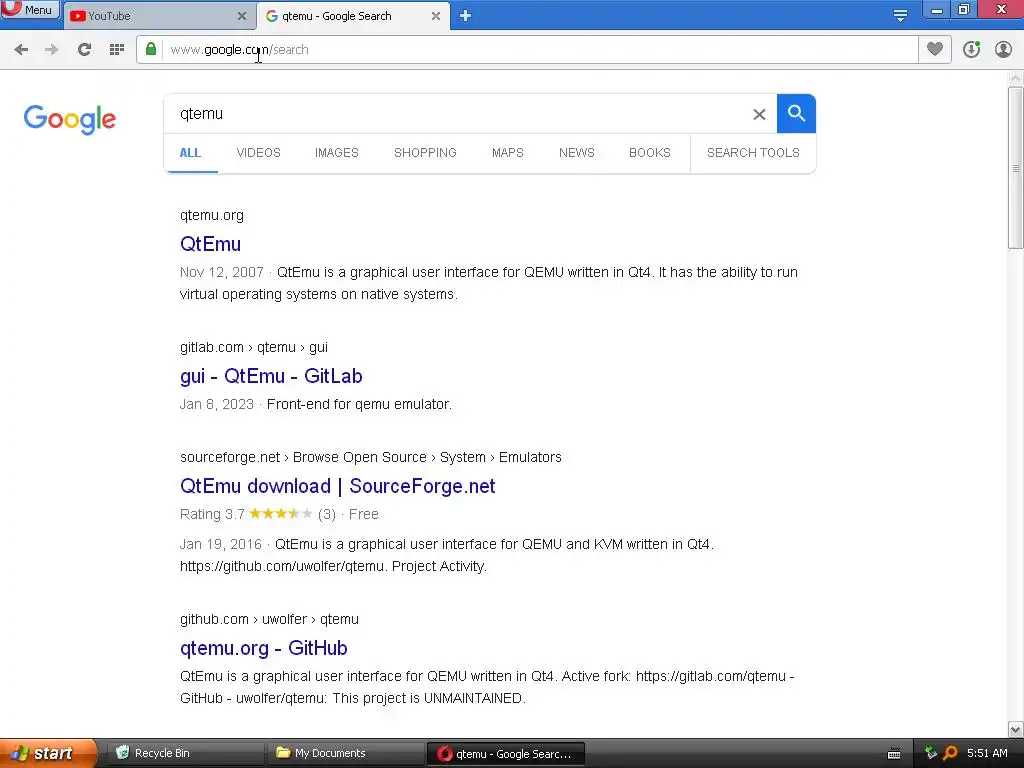Viewport: 1024px width, 768px height.
Task: Open the Windows start button
Action: (47, 753)
